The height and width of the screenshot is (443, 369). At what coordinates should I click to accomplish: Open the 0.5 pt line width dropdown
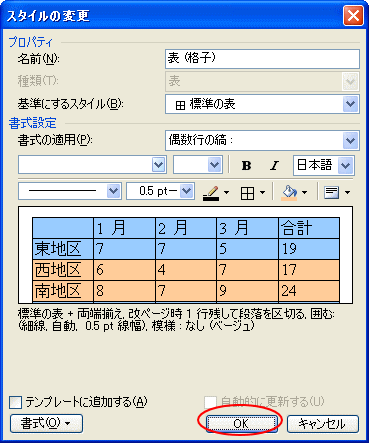(186, 191)
